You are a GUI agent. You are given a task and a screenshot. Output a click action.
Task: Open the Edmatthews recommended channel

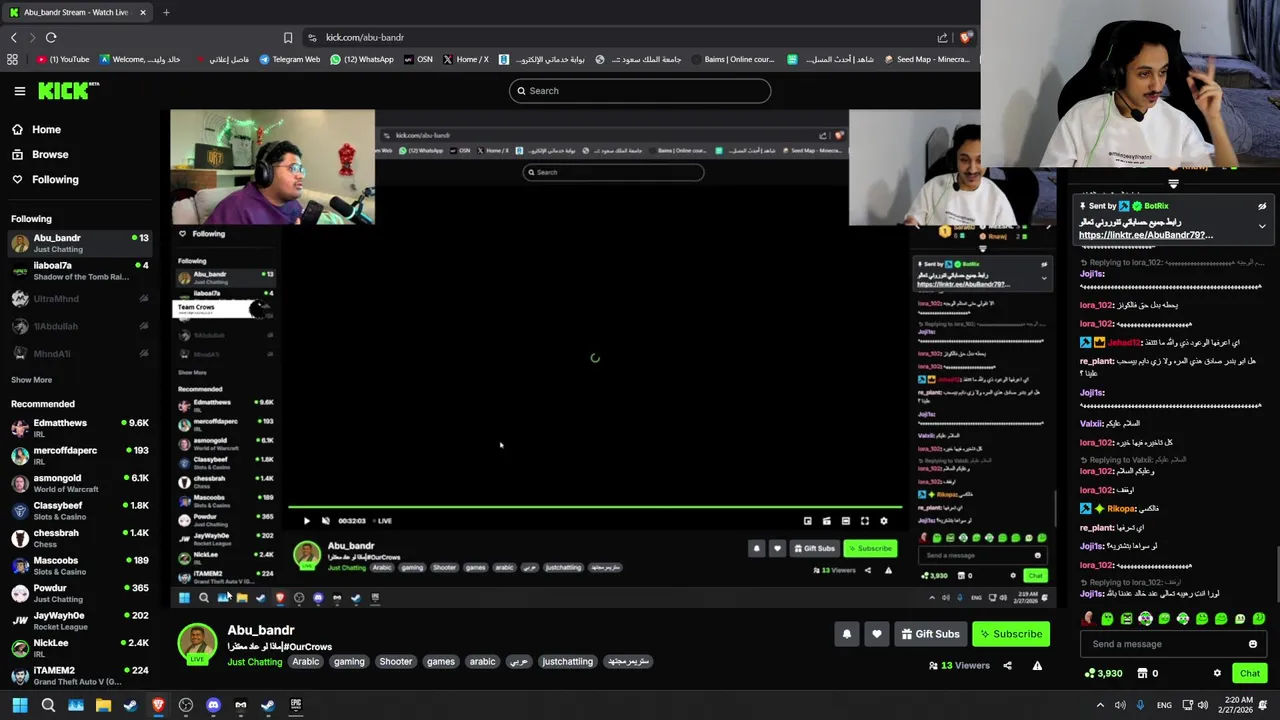(80, 428)
